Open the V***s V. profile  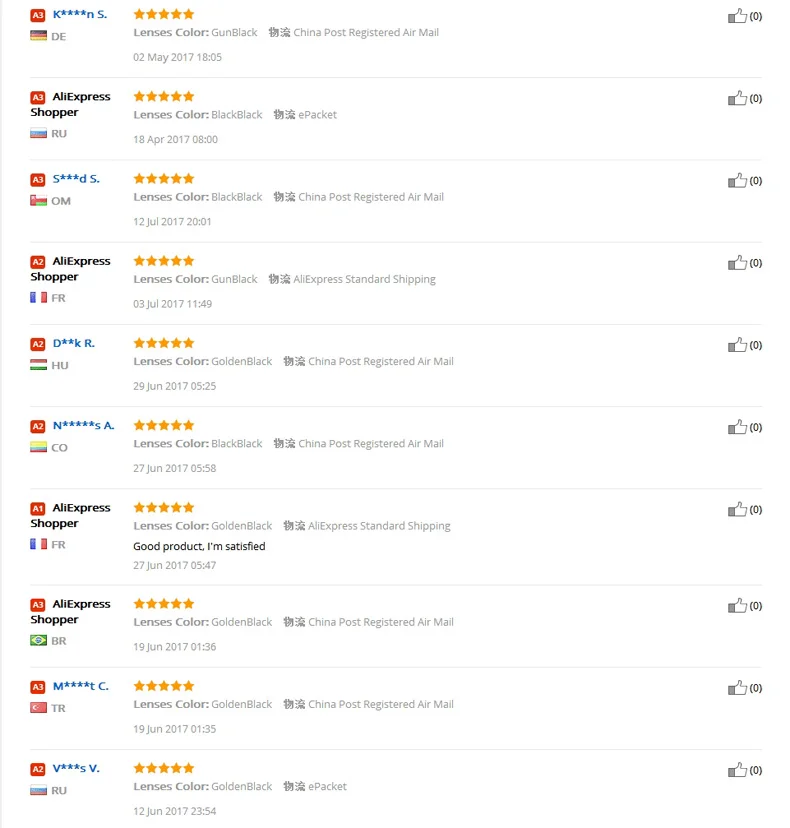[x=76, y=768]
